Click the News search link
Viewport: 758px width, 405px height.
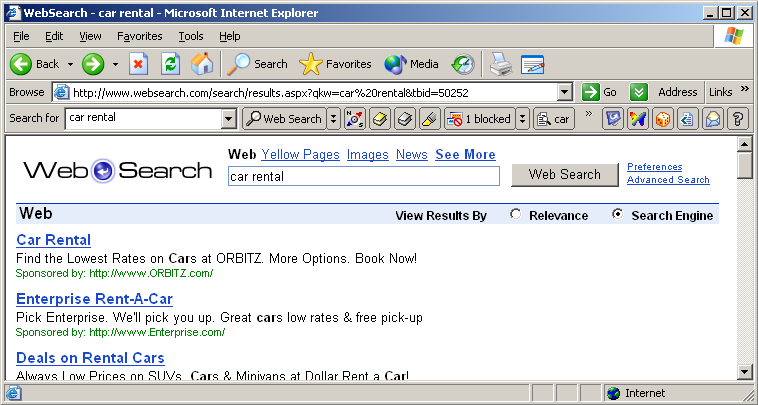411,155
